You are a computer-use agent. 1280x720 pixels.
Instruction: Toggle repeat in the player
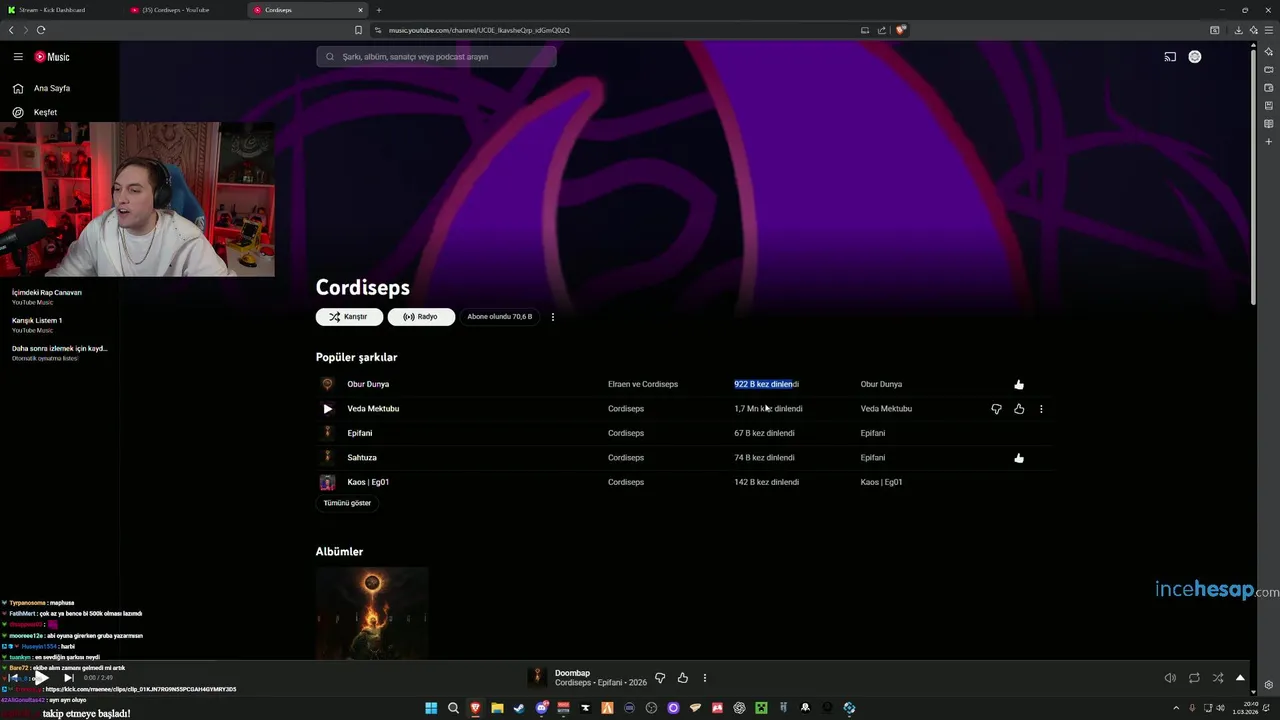(1194, 678)
